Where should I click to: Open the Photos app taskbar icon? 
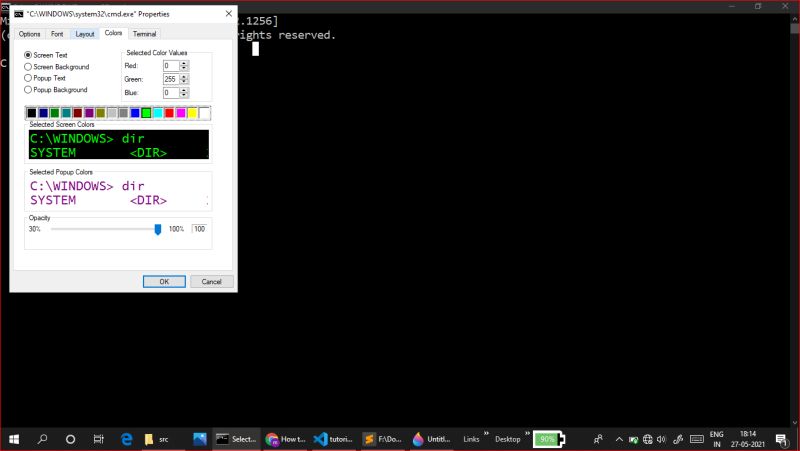point(199,439)
